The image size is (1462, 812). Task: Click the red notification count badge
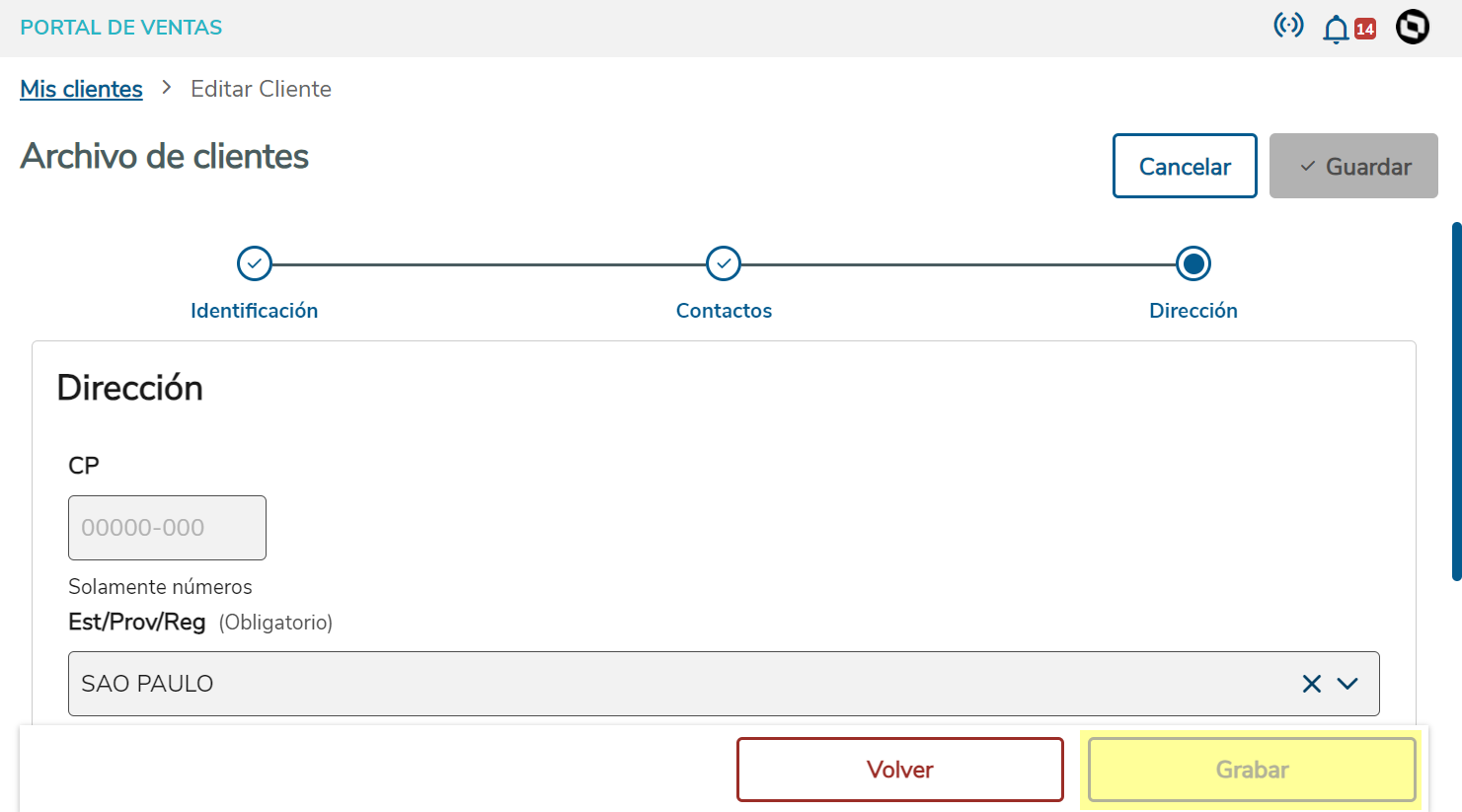(1365, 29)
